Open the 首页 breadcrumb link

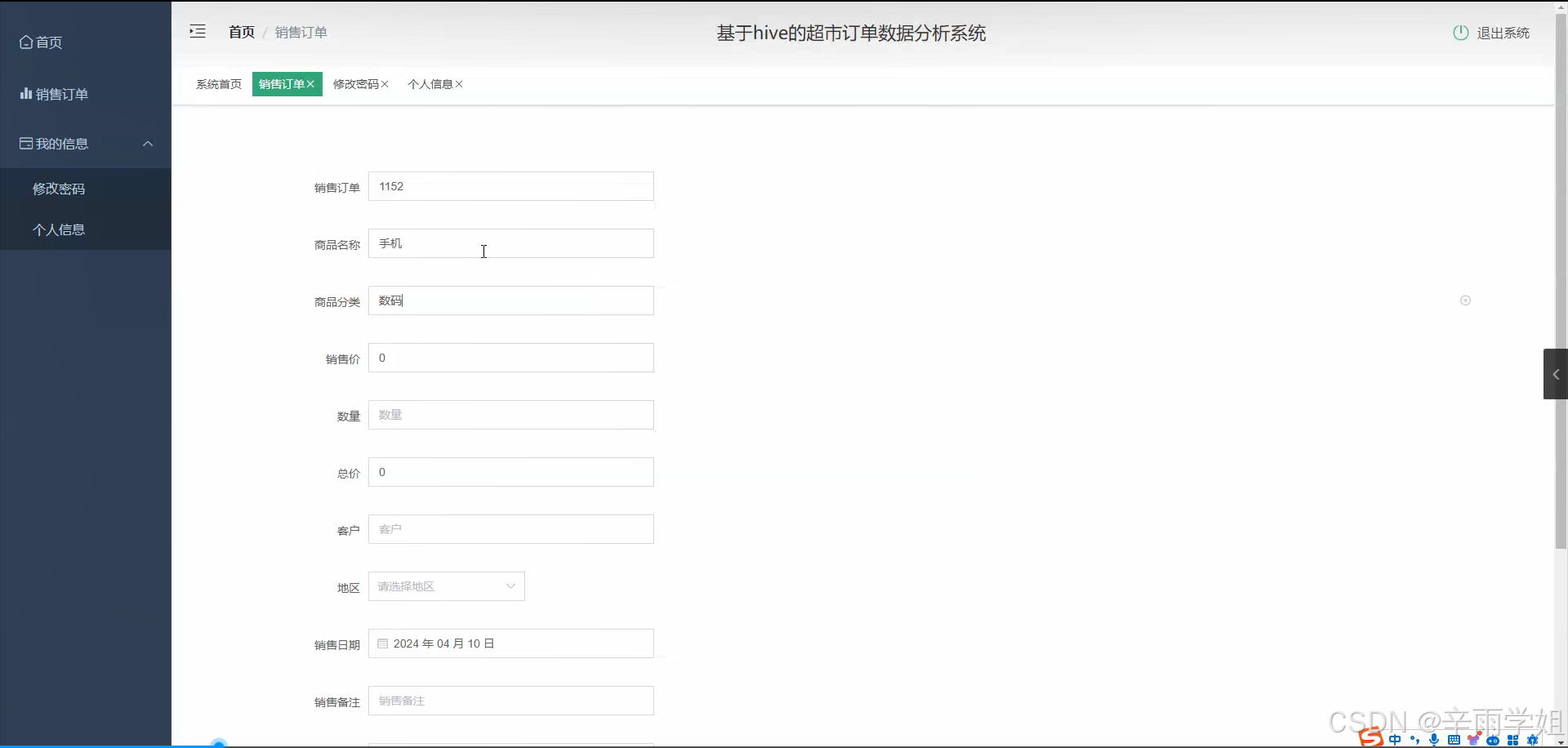tap(240, 32)
